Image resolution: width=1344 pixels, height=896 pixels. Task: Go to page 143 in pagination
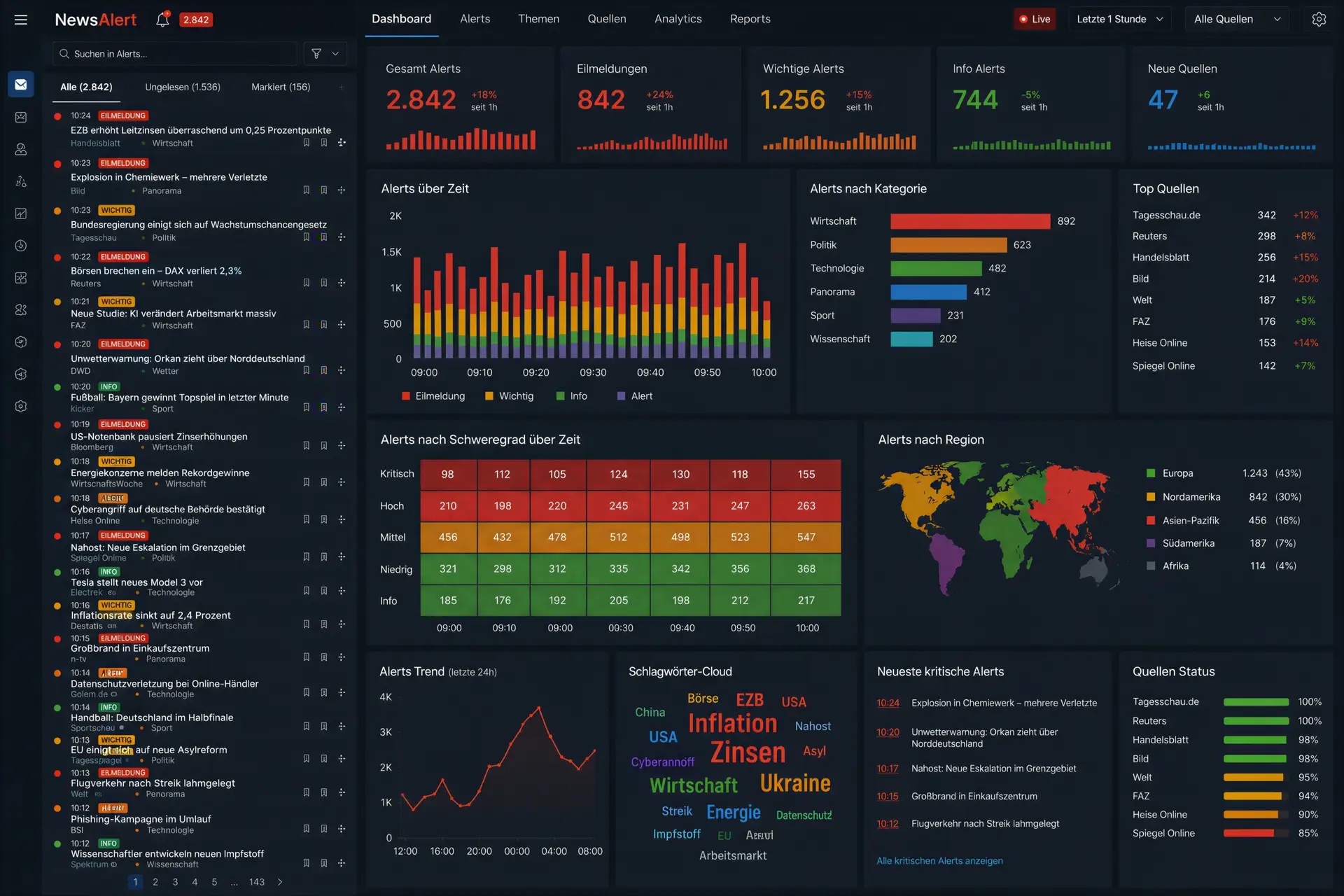[x=257, y=882]
